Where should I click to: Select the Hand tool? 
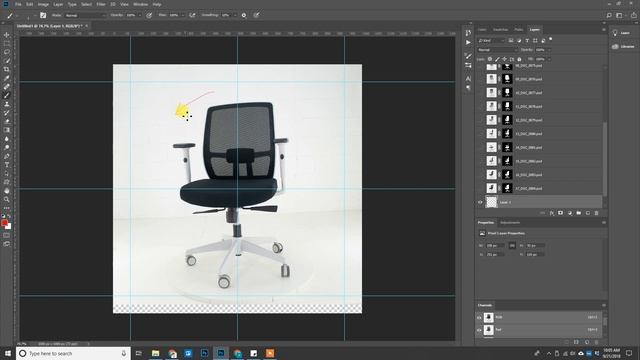point(7,191)
